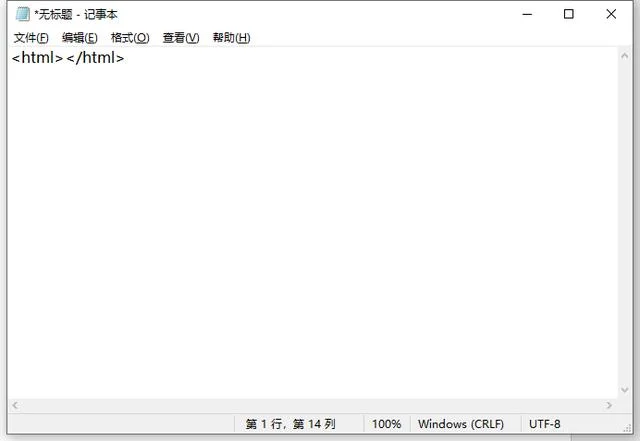Click the Windows (CRLF) line ending indicator

461,424
